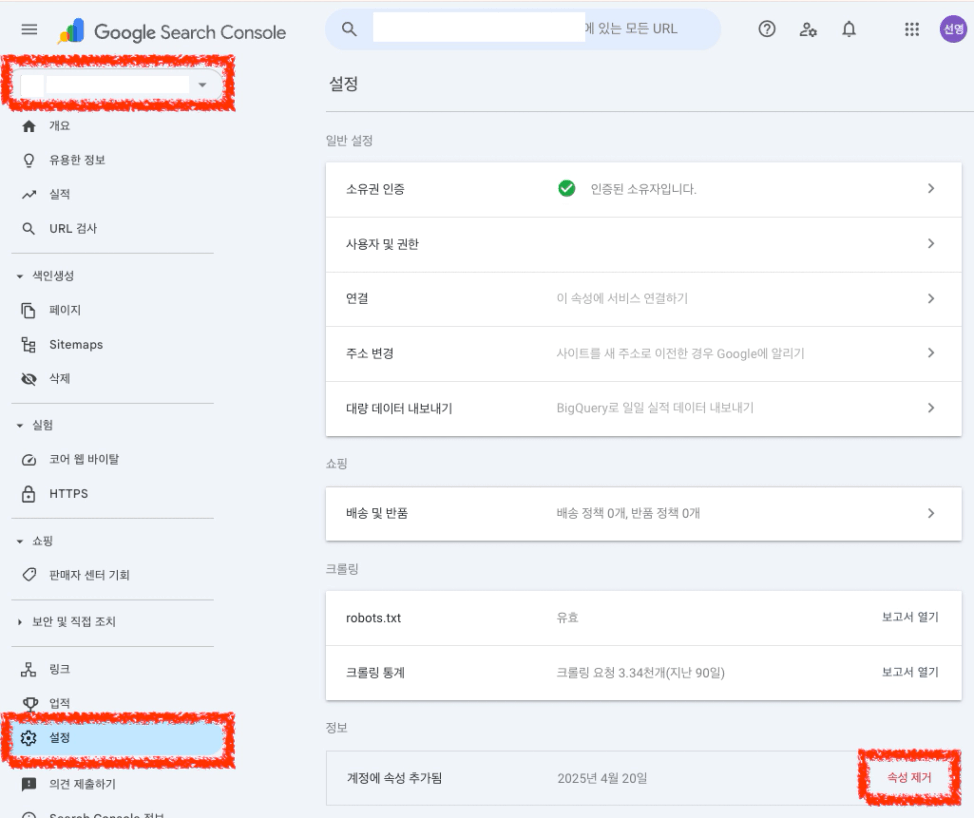Open the 주소 변경 row chevron

click(931, 353)
